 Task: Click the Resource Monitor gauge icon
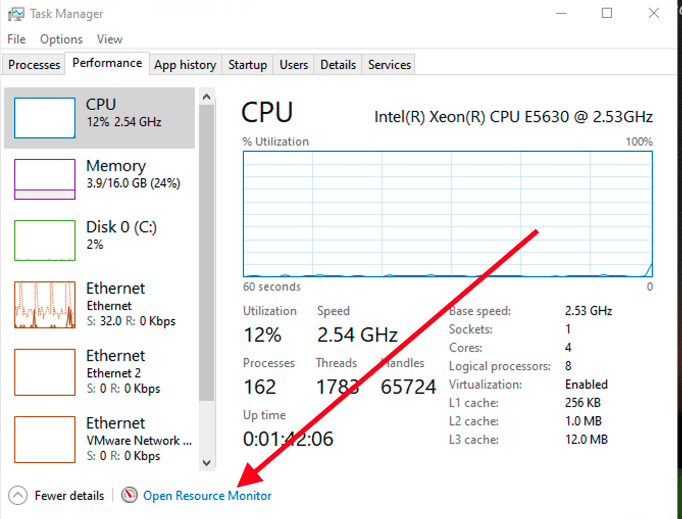[x=129, y=495]
